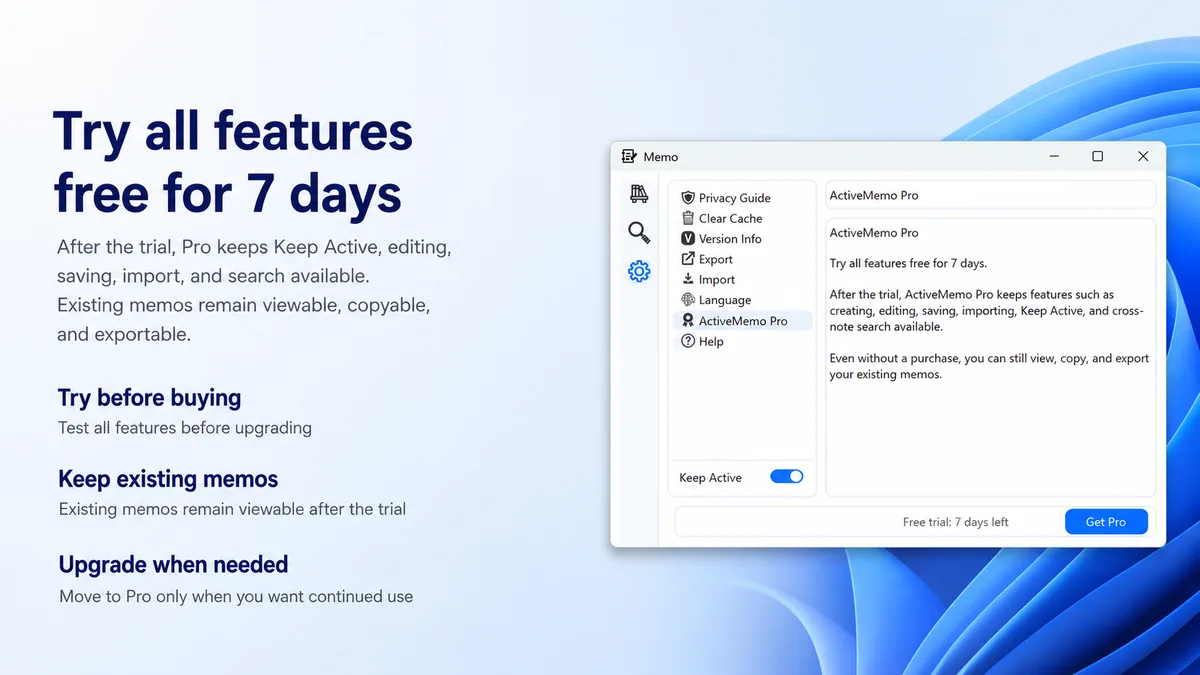This screenshot has width=1200, height=675.
Task: Click the Clear Cache trash icon
Action: point(688,218)
